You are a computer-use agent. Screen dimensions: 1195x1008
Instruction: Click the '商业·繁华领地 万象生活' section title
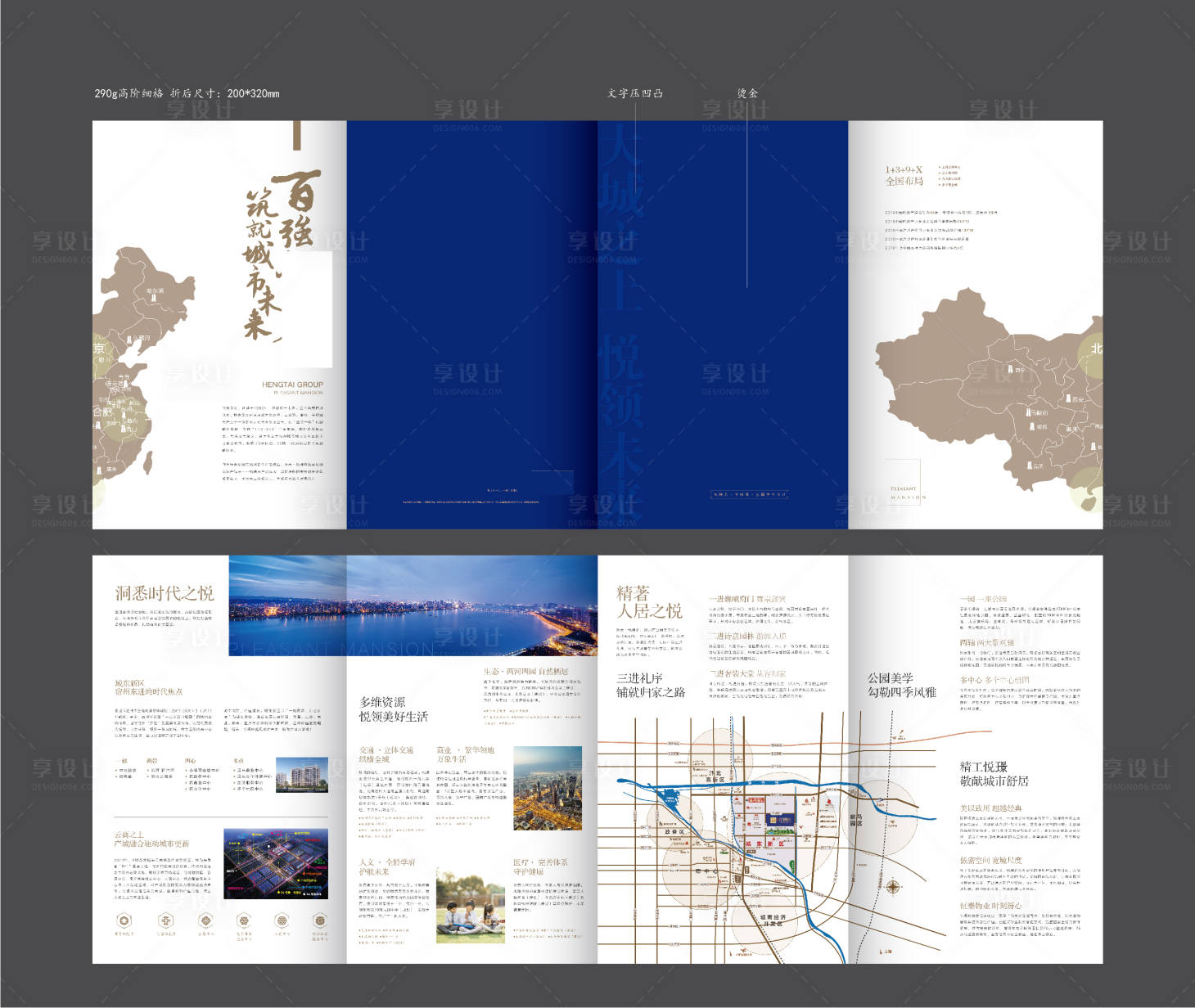pos(465,754)
